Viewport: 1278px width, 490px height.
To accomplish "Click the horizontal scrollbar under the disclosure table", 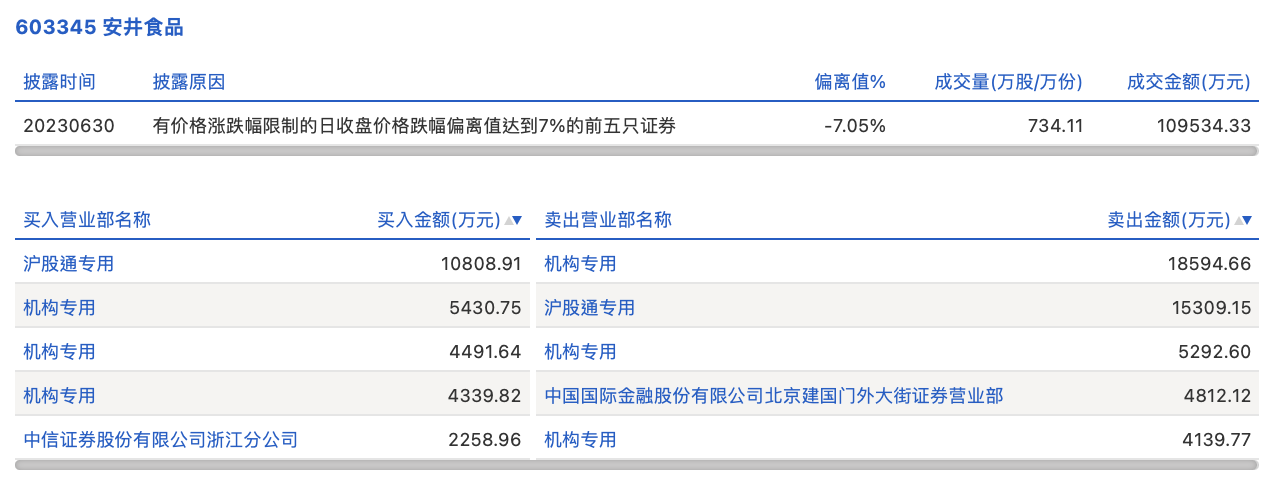I will 636,151.
